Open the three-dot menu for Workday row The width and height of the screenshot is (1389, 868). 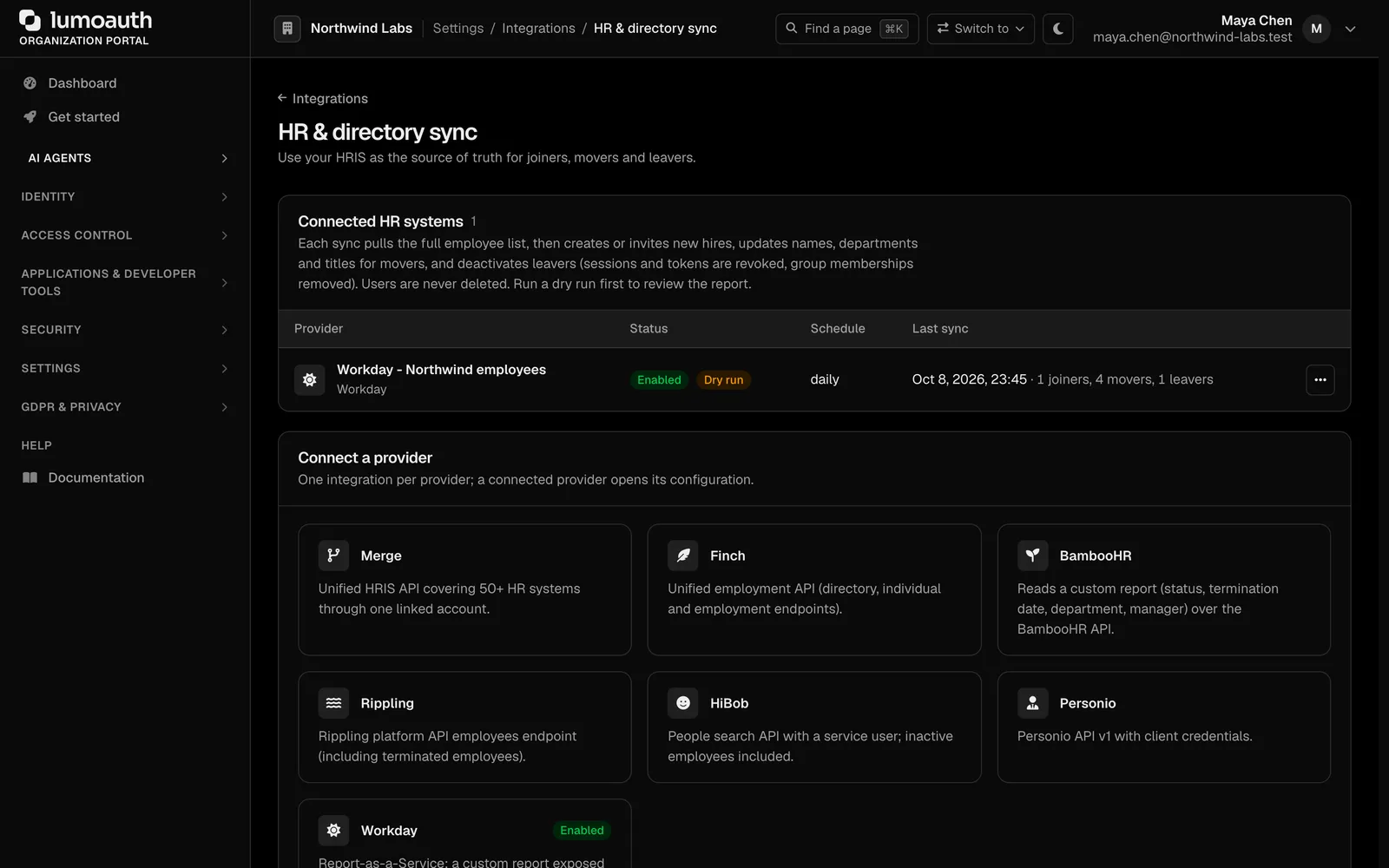click(1320, 379)
